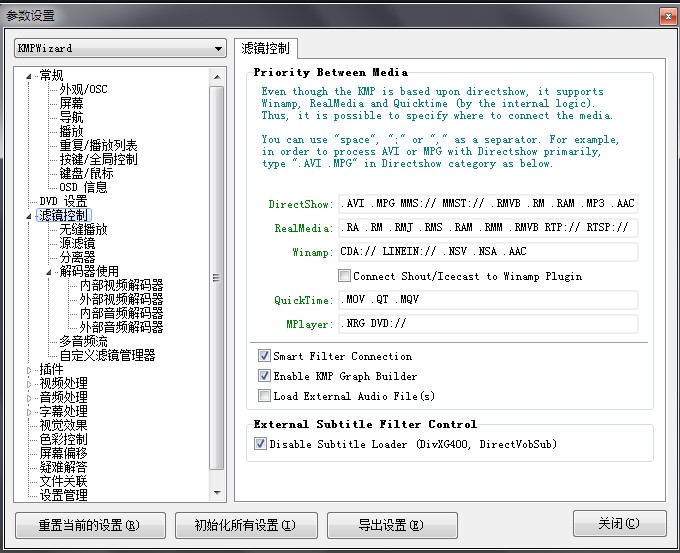Viewport: 680px width, 553px height.
Task: Click the DirectShow extensions input field
Action: click(x=488, y=203)
